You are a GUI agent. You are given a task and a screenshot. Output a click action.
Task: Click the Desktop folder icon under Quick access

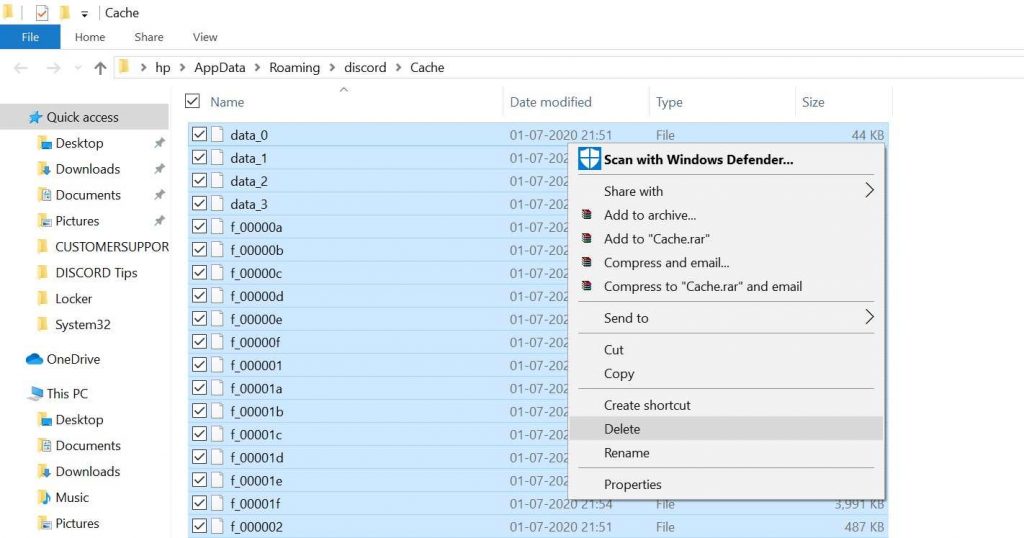click(x=44, y=143)
